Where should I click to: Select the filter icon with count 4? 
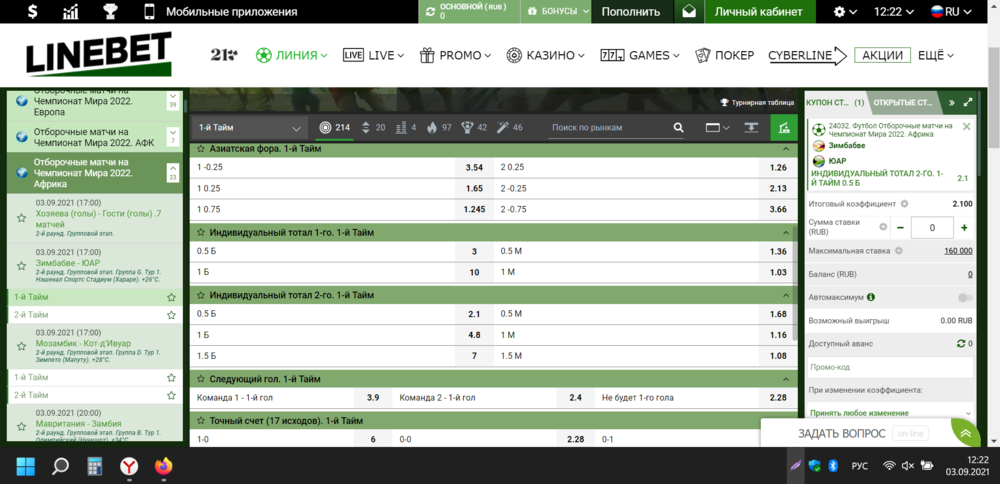pyautogui.click(x=406, y=128)
